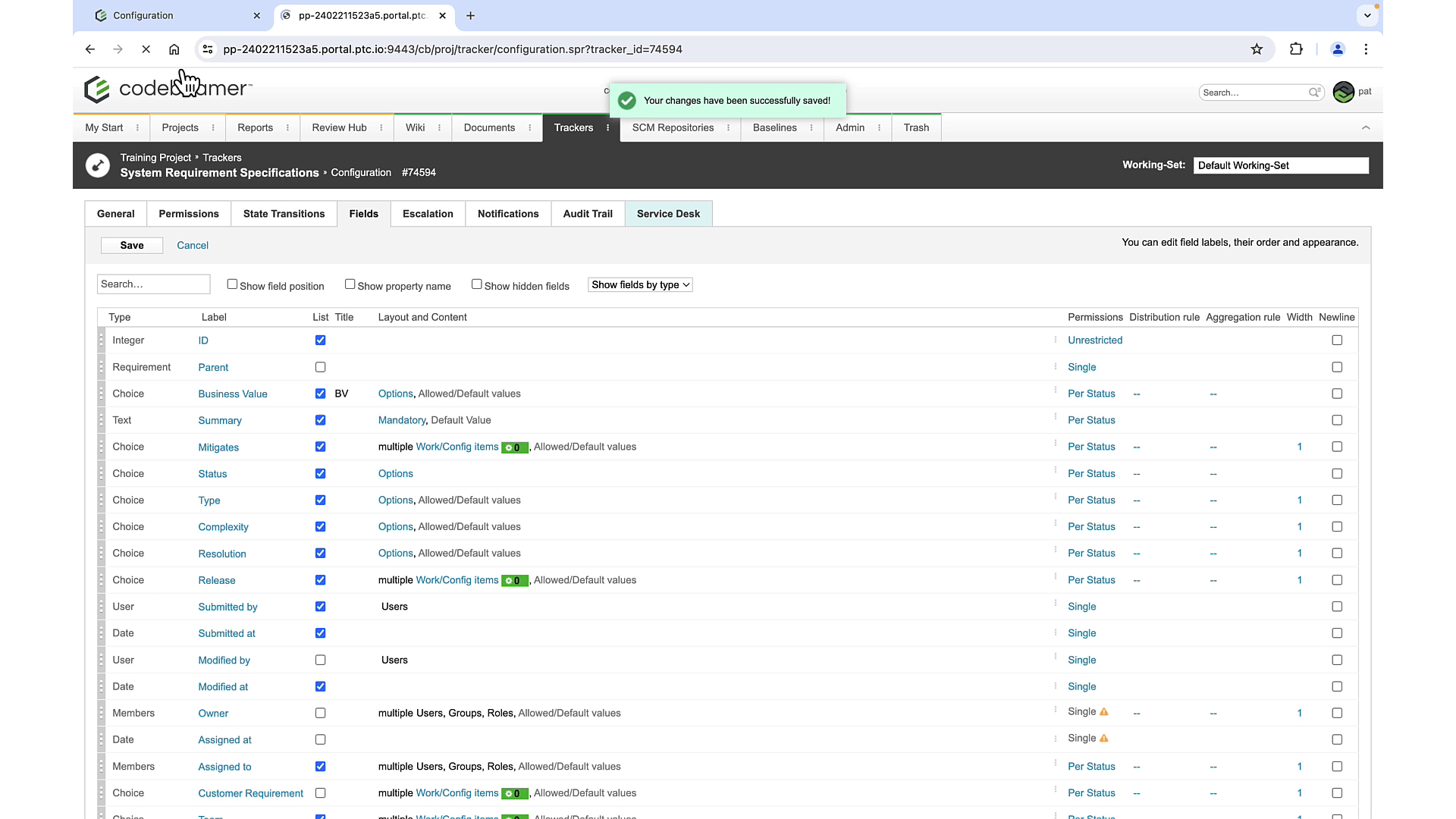Expand the Show fields by type dropdown
Image resolution: width=1456 pixels, height=819 pixels.
[x=640, y=285]
